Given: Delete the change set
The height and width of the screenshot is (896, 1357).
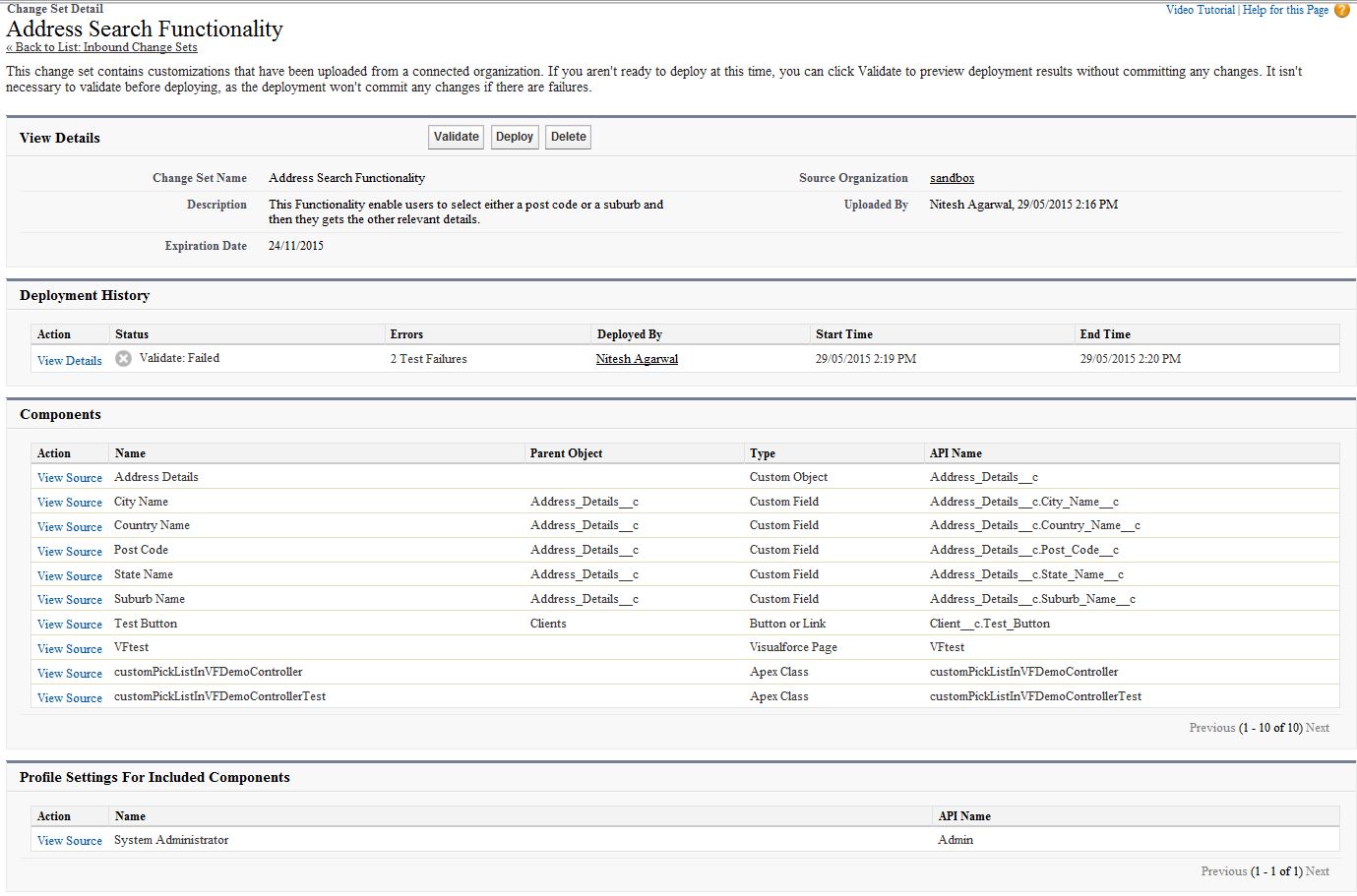Looking at the screenshot, I should pyautogui.click(x=568, y=138).
